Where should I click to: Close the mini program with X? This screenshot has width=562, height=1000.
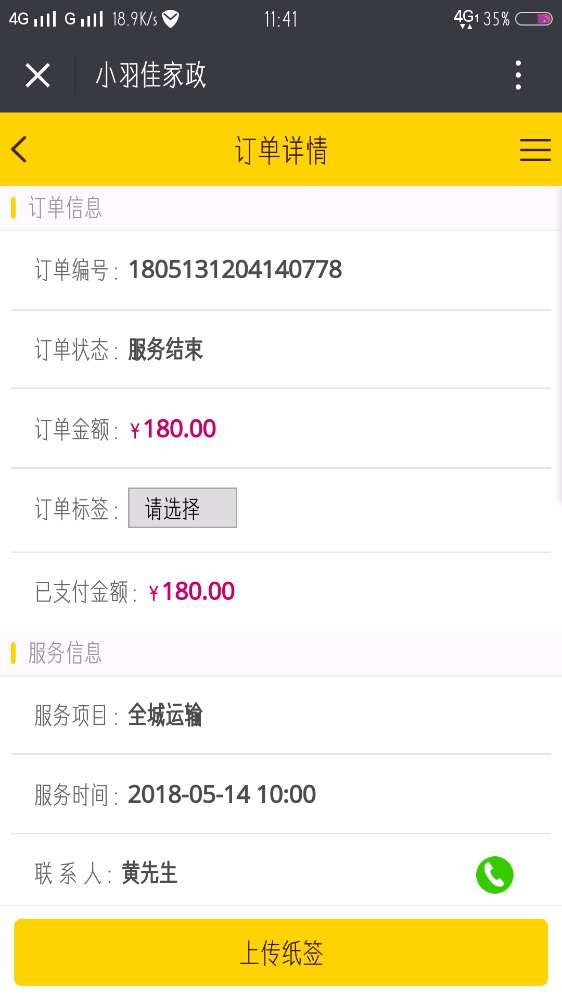(38, 76)
